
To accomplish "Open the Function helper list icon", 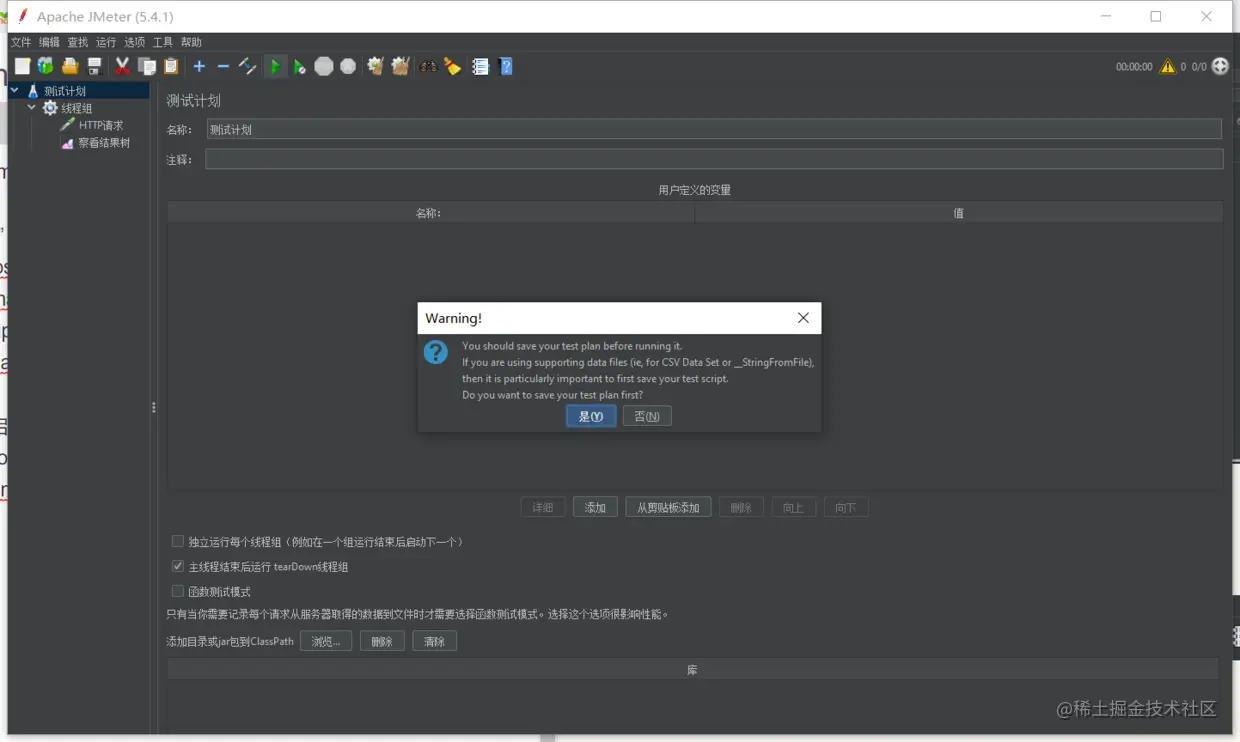I will 480,66.
